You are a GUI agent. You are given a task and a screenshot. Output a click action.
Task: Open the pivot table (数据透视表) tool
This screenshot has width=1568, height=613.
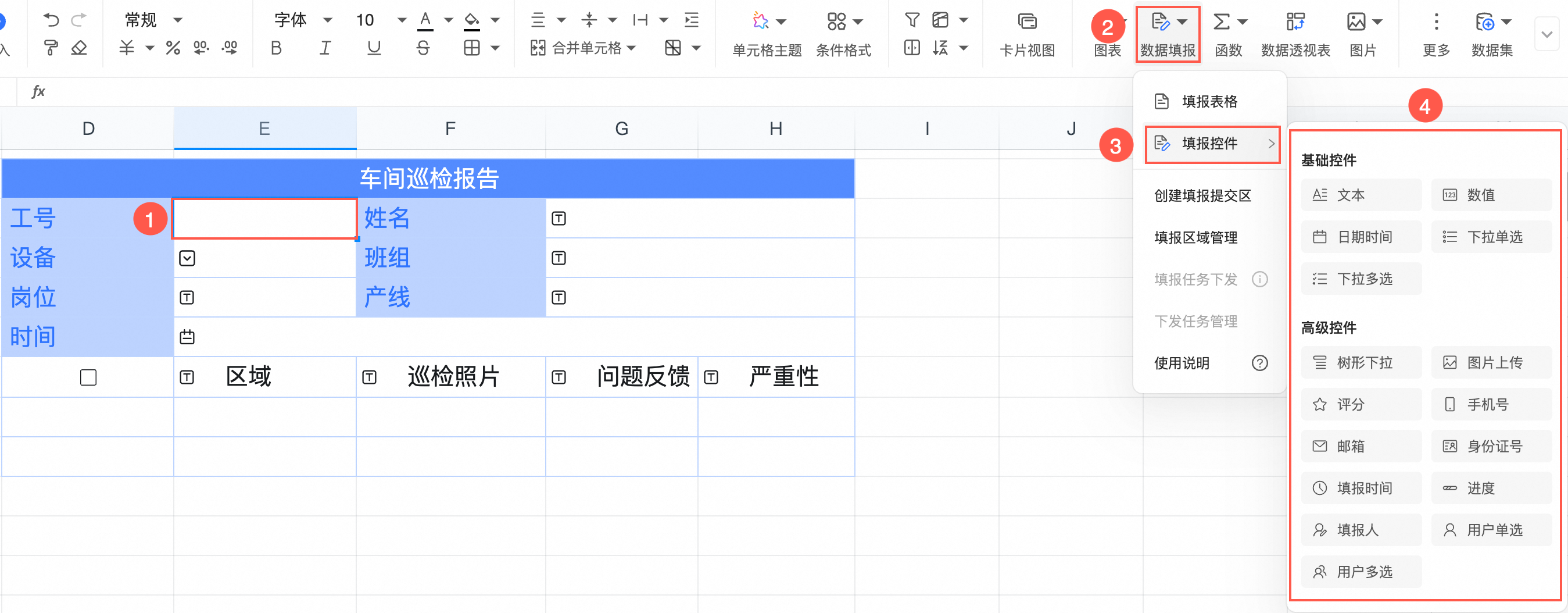pyautogui.click(x=1295, y=36)
